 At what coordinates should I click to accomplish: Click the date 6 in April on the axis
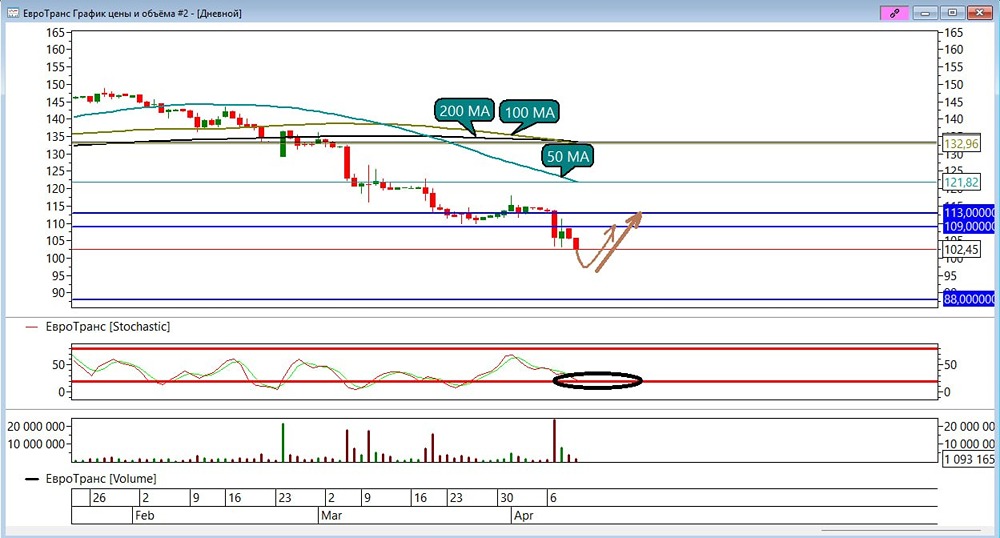(553, 498)
